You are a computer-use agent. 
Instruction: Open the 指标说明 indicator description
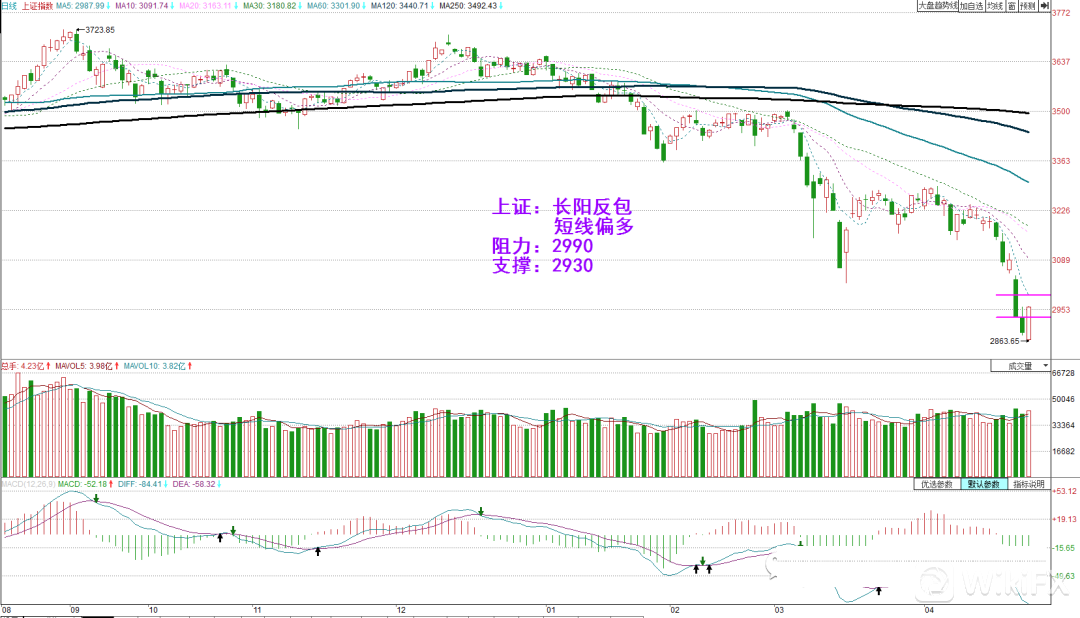[1025, 484]
